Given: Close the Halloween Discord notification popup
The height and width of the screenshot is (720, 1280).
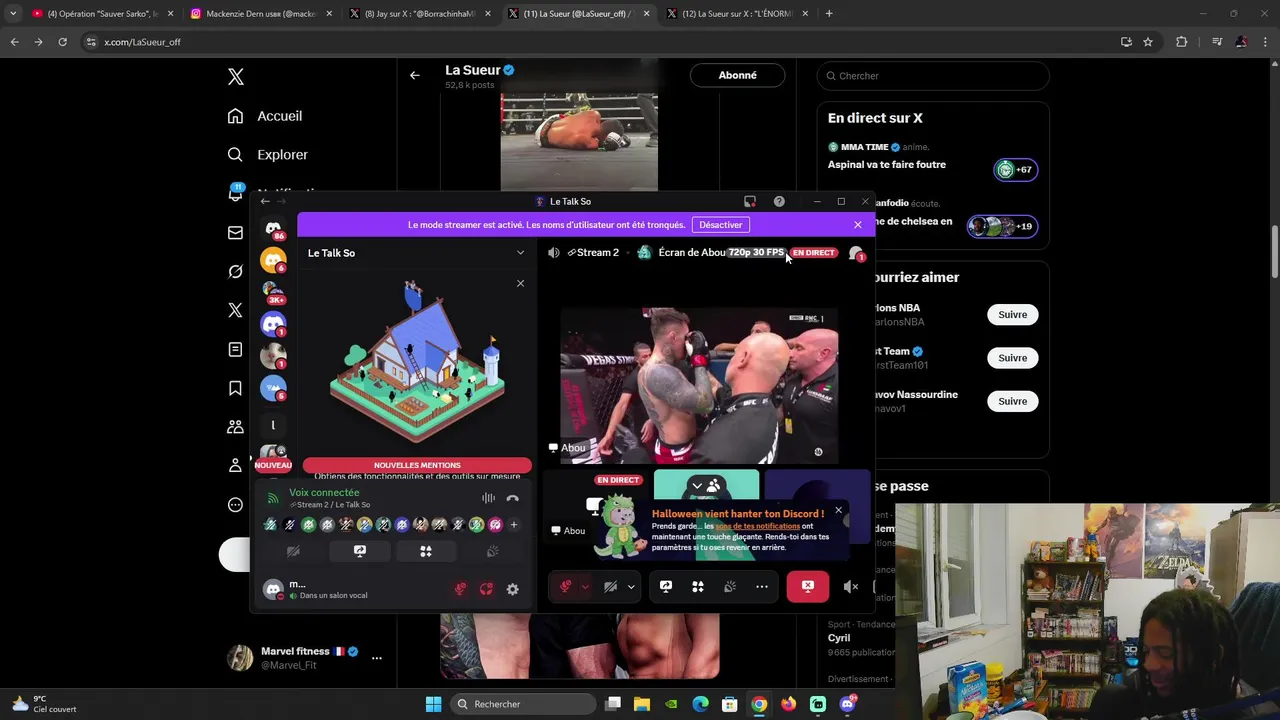Looking at the screenshot, I should [x=838, y=511].
